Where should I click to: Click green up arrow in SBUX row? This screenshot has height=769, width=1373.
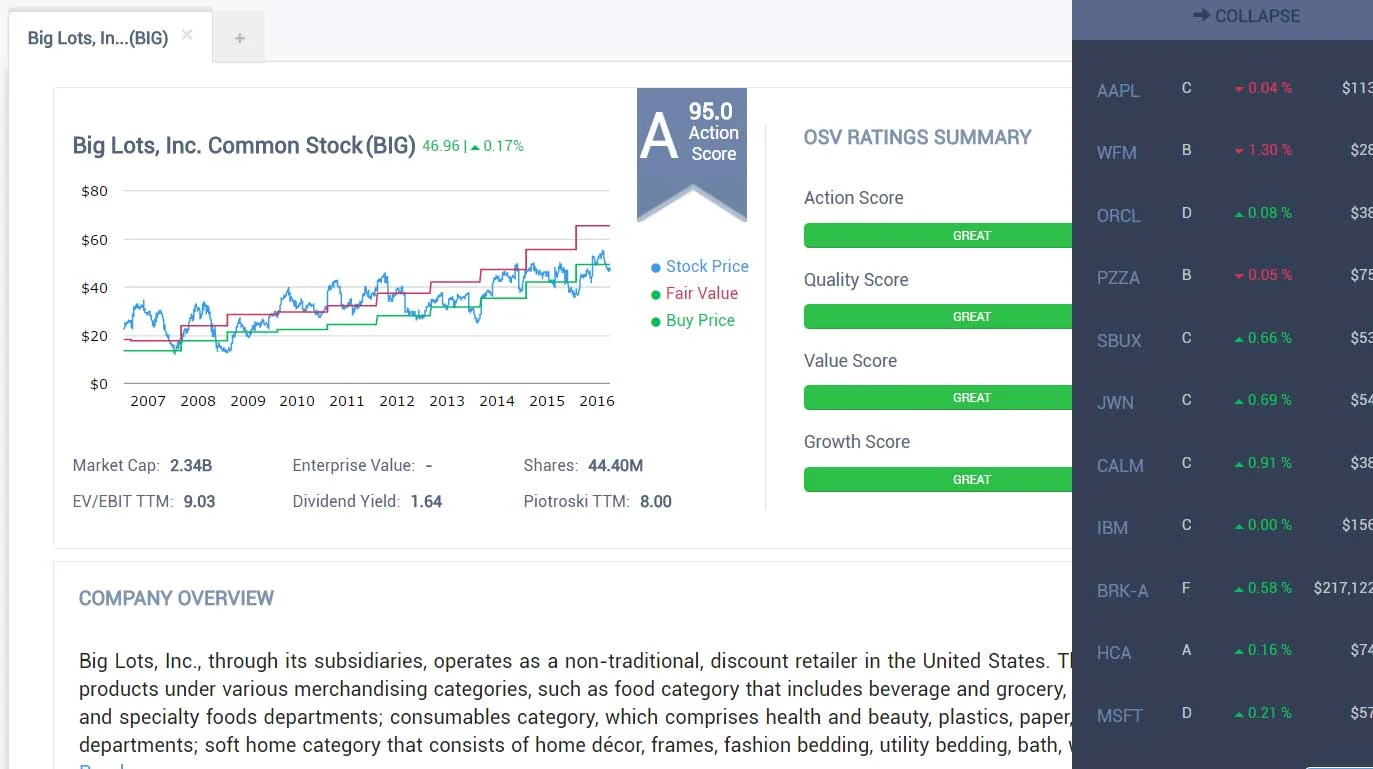[x=1239, y=339]
